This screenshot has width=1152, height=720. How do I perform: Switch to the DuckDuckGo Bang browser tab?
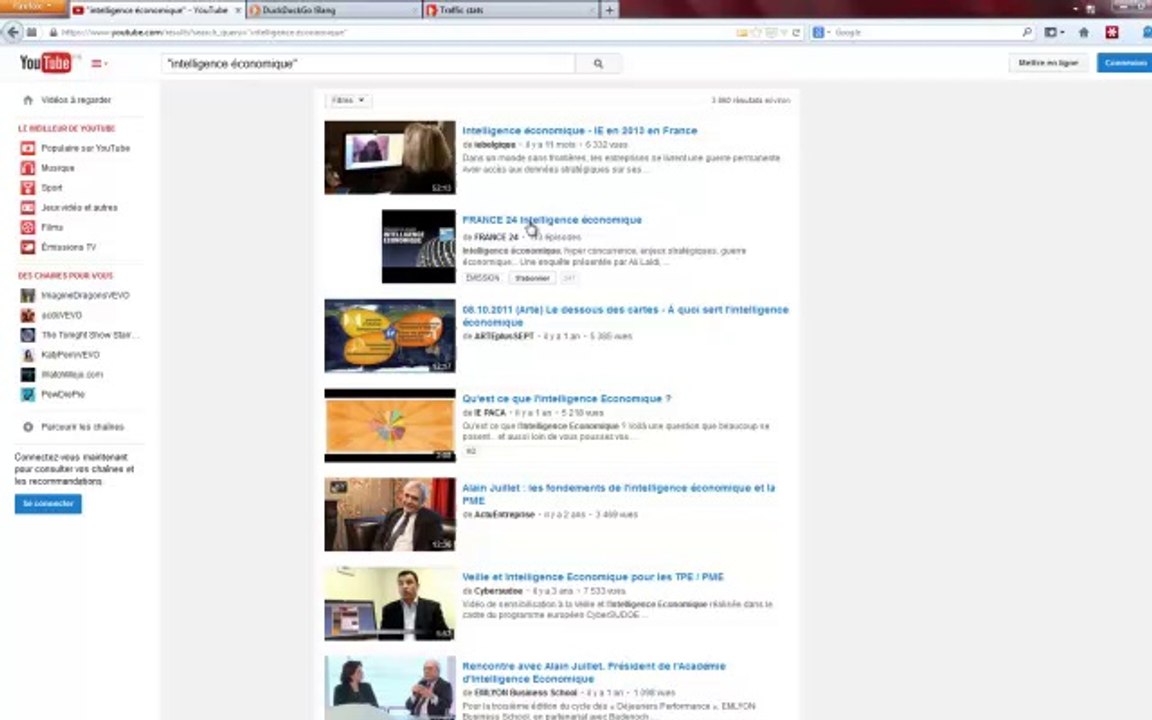334,10
